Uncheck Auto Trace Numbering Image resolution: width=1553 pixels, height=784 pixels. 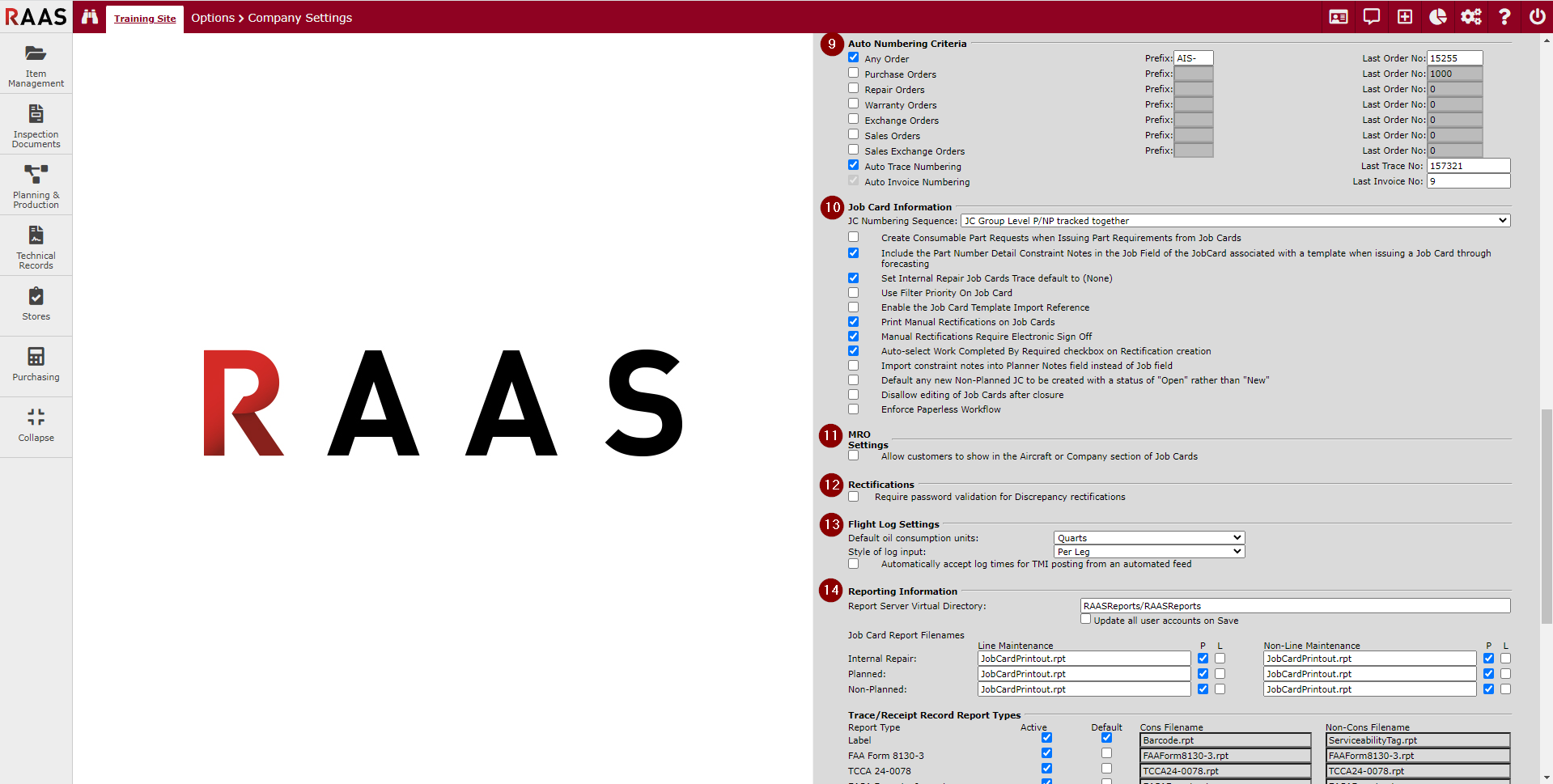(x=853, y=166)
